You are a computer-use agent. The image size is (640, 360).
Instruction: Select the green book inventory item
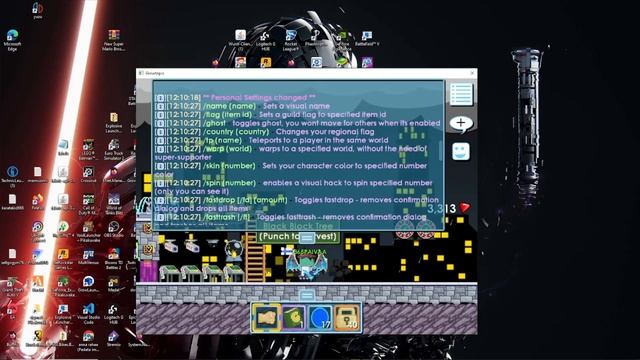[293, 317]
